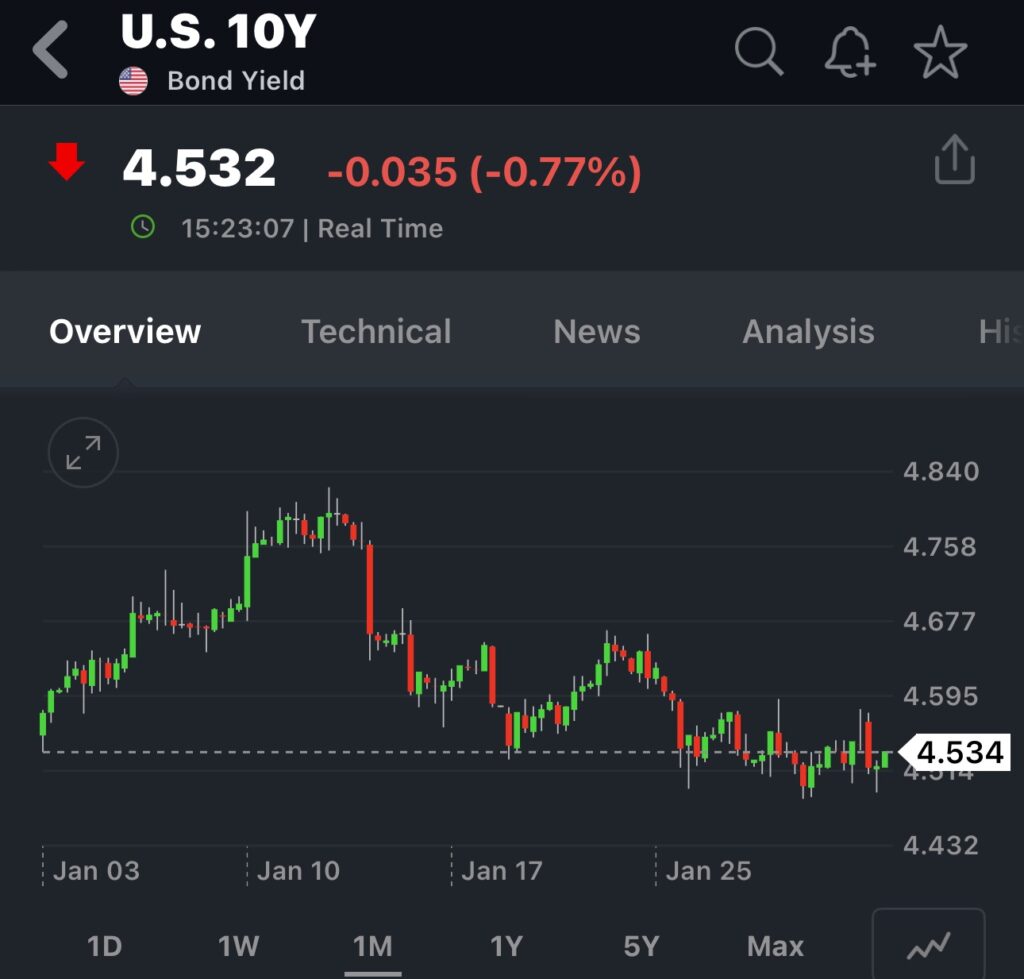Tap the 4.534 current price label

tap(959, 752)
